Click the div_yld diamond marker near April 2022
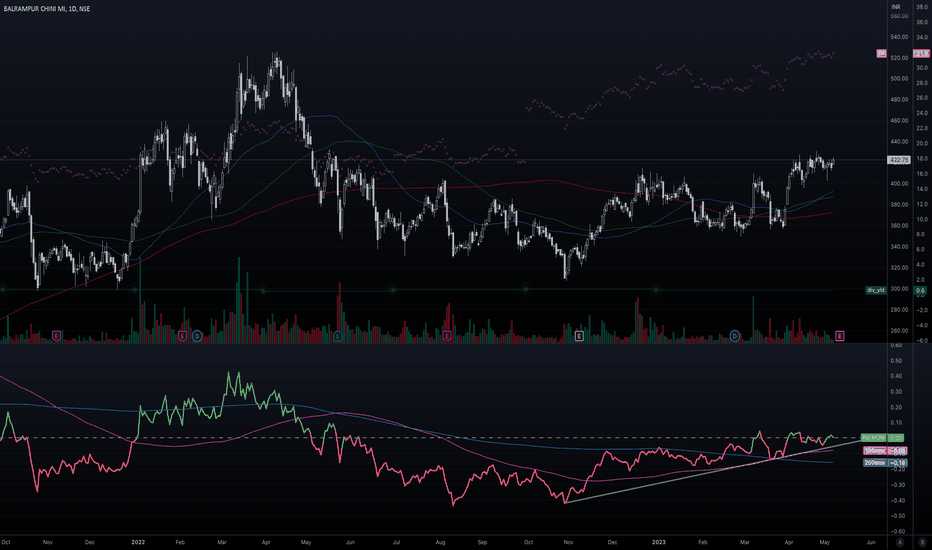The image size is (932, 550). [263, 290]
